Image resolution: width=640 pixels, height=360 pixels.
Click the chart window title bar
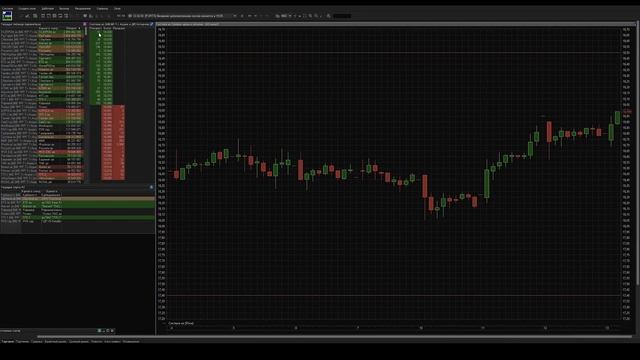(396, 24)
